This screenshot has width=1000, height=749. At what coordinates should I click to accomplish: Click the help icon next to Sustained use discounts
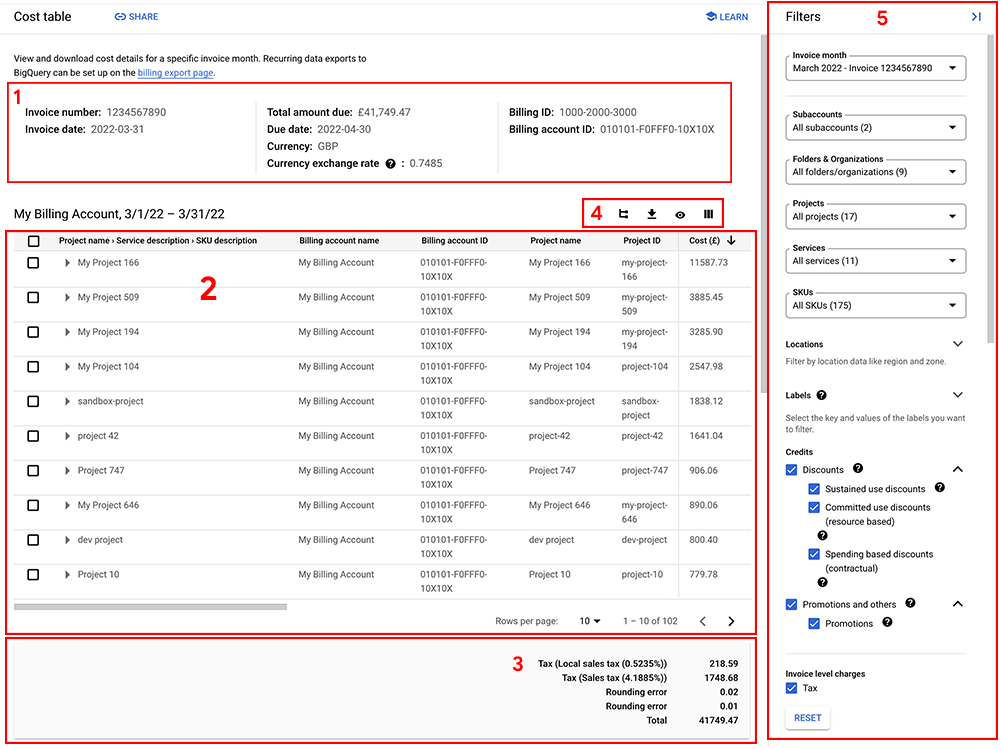(x=939, y=488)
